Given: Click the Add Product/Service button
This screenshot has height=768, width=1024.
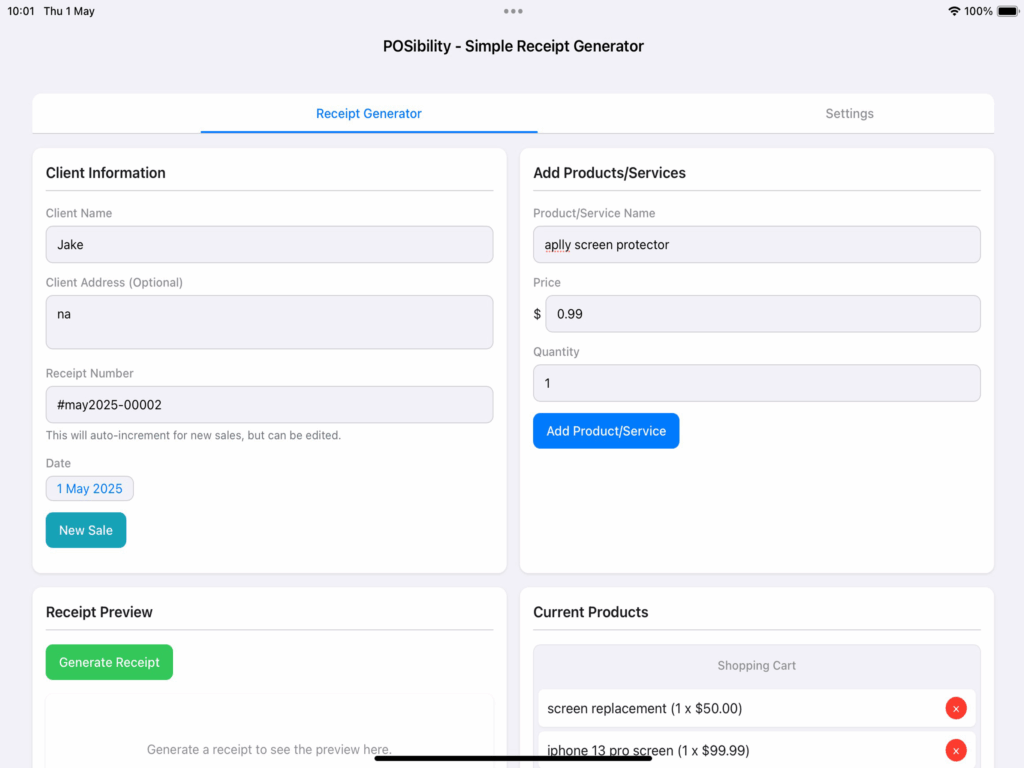Looking at the screenshot, I should point(605,431).
